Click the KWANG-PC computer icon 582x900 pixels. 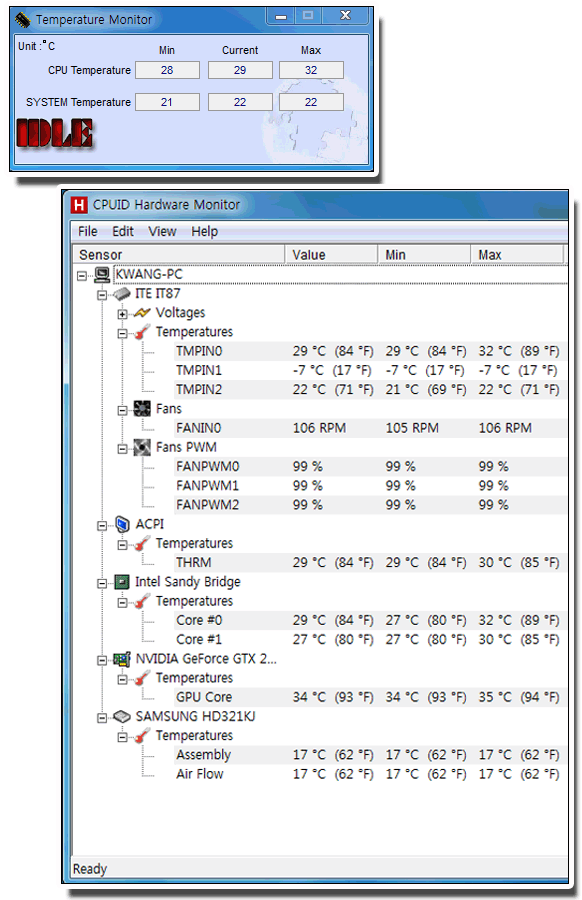pos(102,275)
